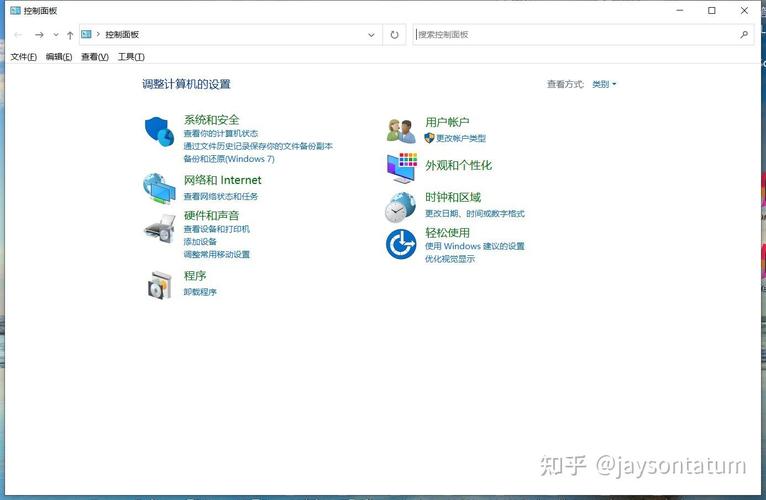The height and width of the screenshot is (500, 766).
Task: Open the 程序 category link
Action: [x=195, y=276]
